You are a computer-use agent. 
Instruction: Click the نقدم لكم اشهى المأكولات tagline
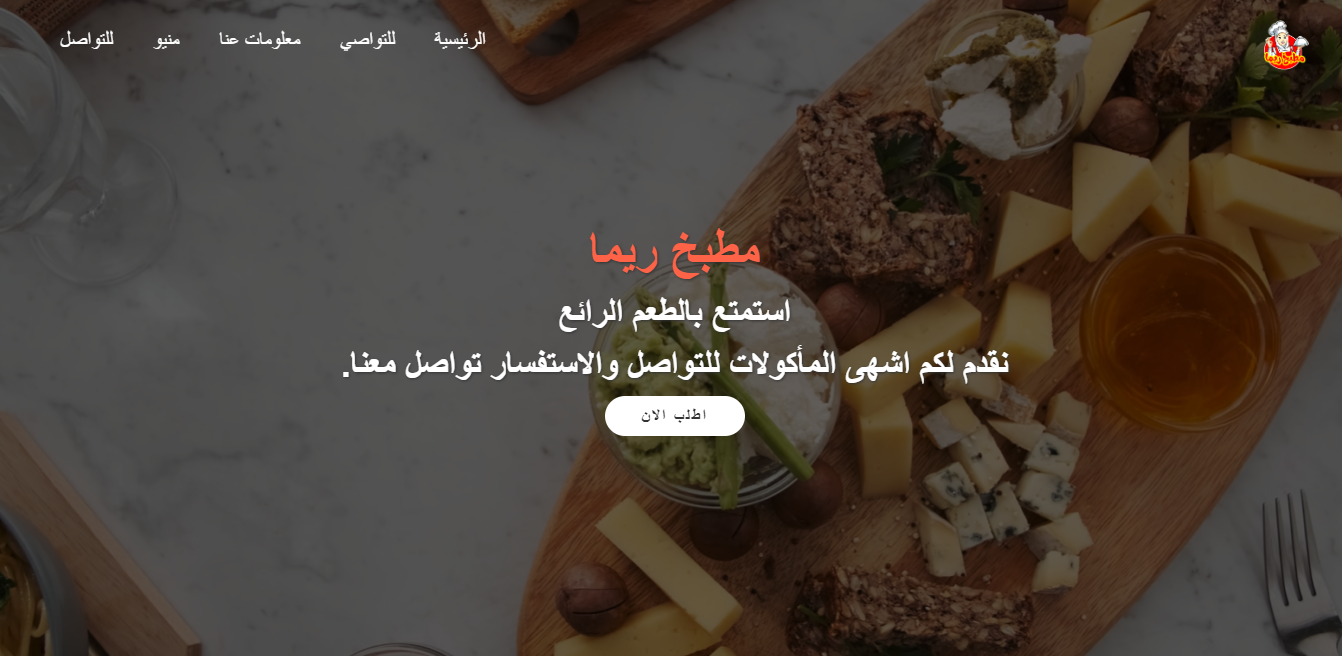[675, 363]
